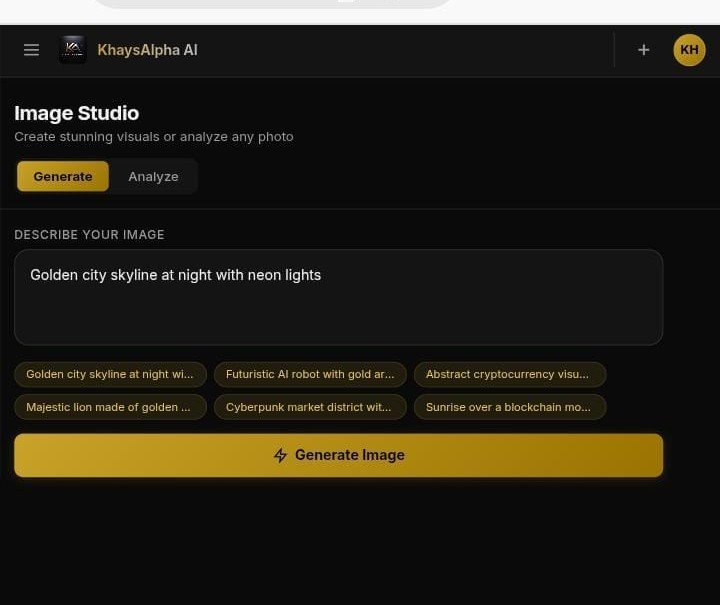Click the Image Studio heading

pos(77,113)
